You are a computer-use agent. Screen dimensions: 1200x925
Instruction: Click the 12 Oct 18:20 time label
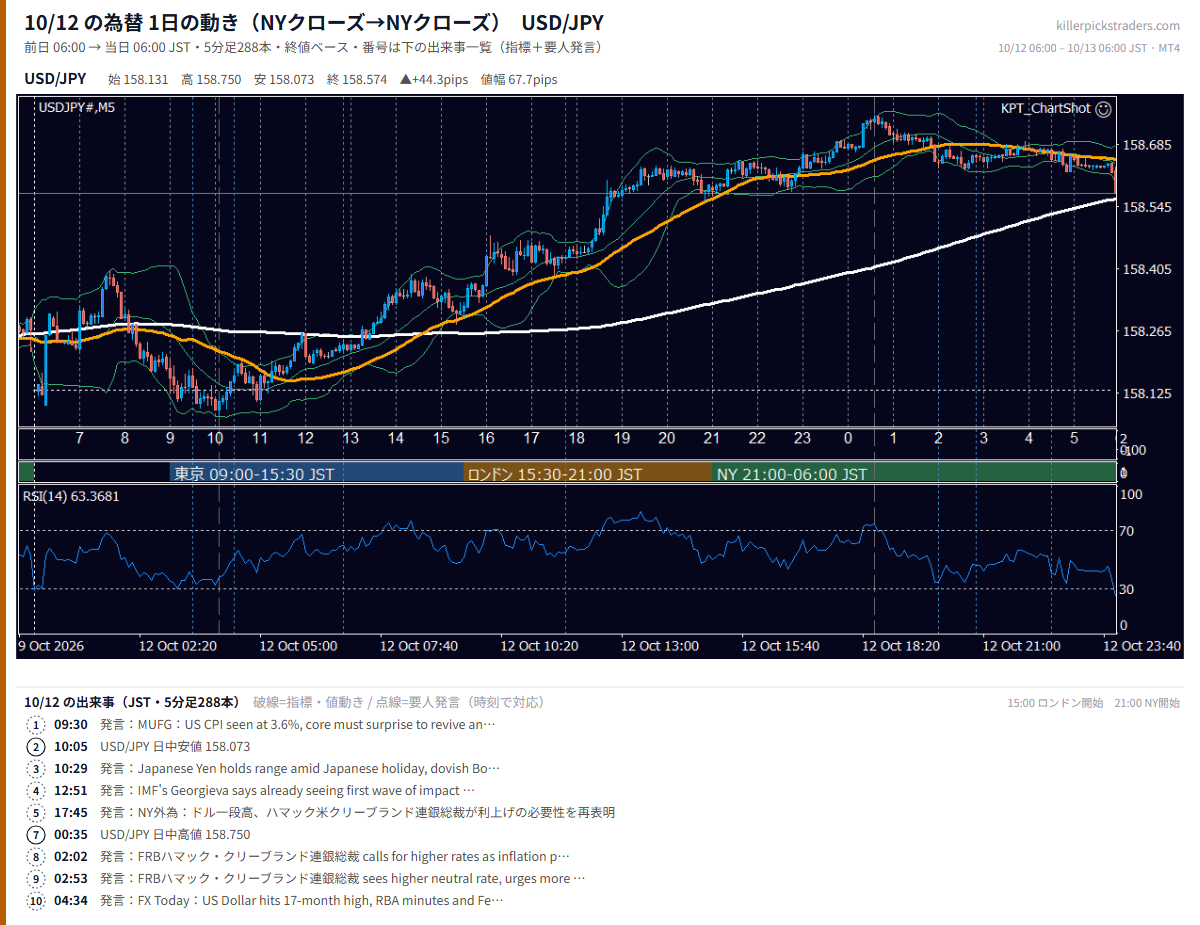pyautogui.click(x=901, y=646)
